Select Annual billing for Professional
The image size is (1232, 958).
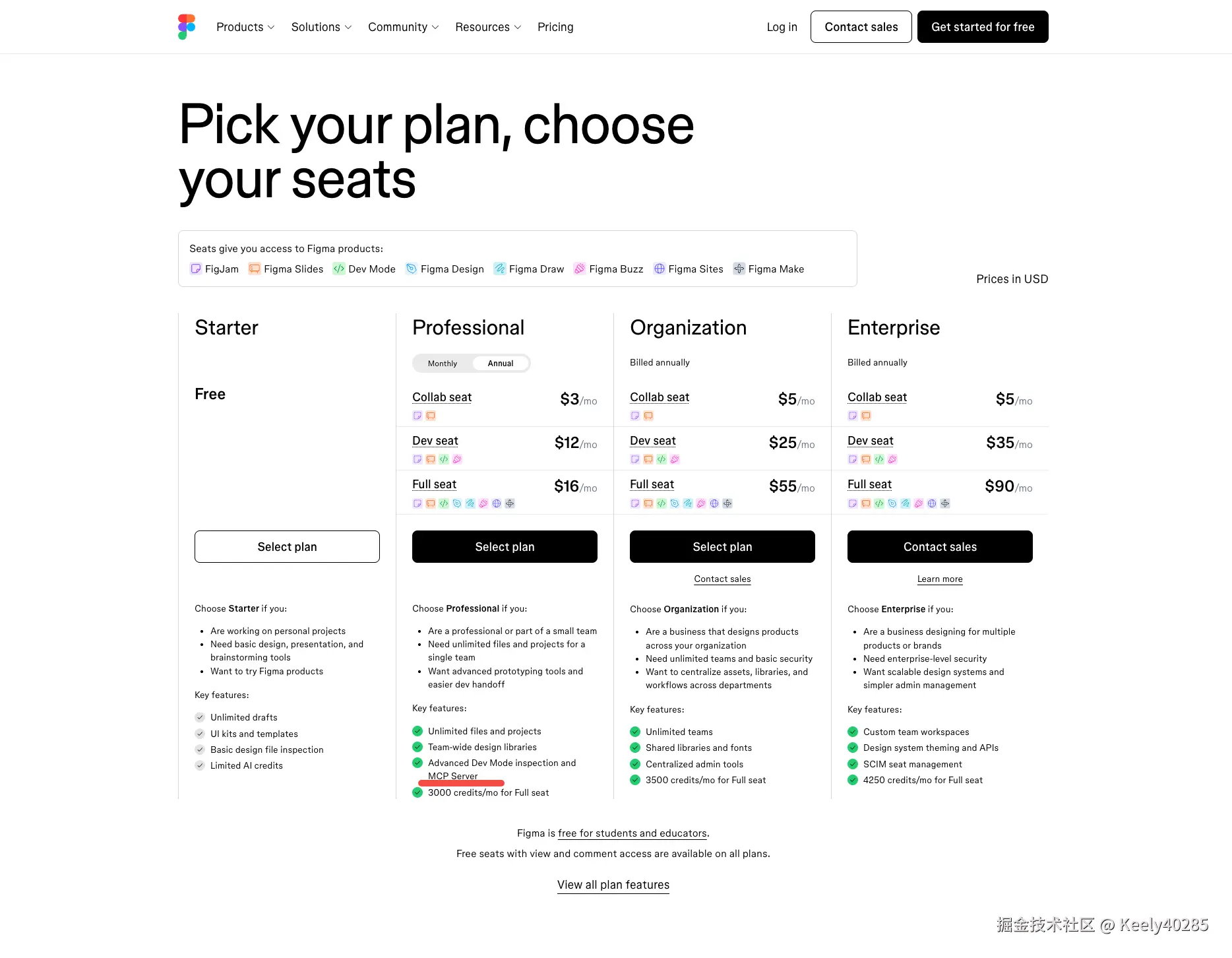[500, 364]
